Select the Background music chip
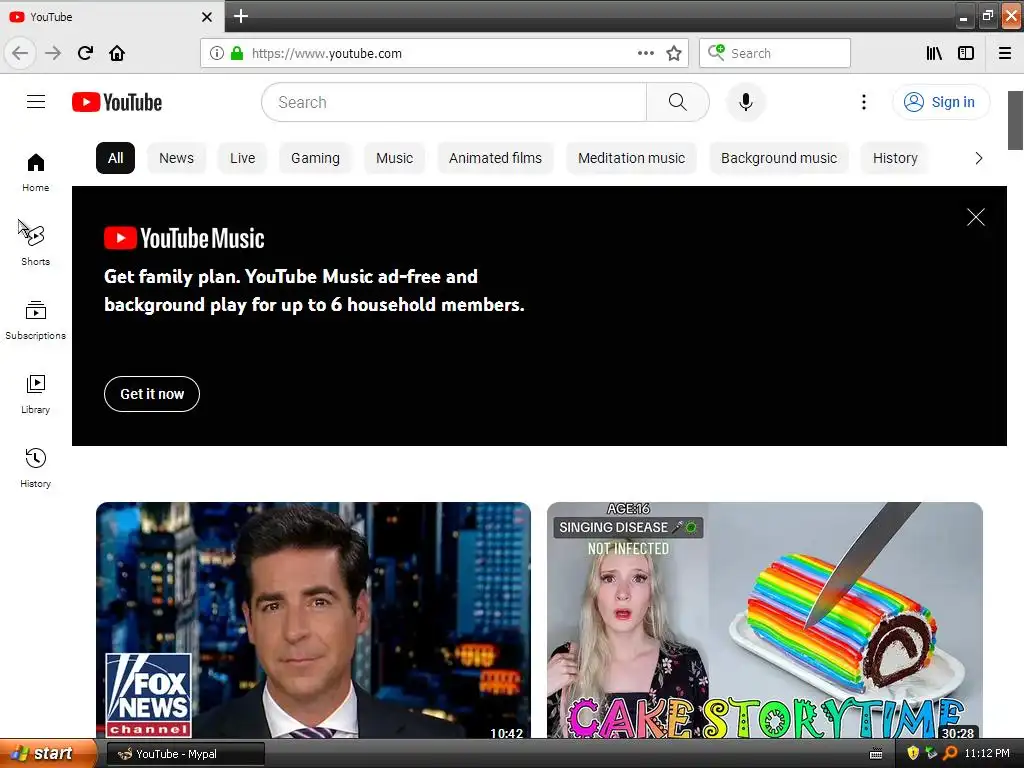The height and width of the screenshot is (768, 1024). [x=778, y=158]
